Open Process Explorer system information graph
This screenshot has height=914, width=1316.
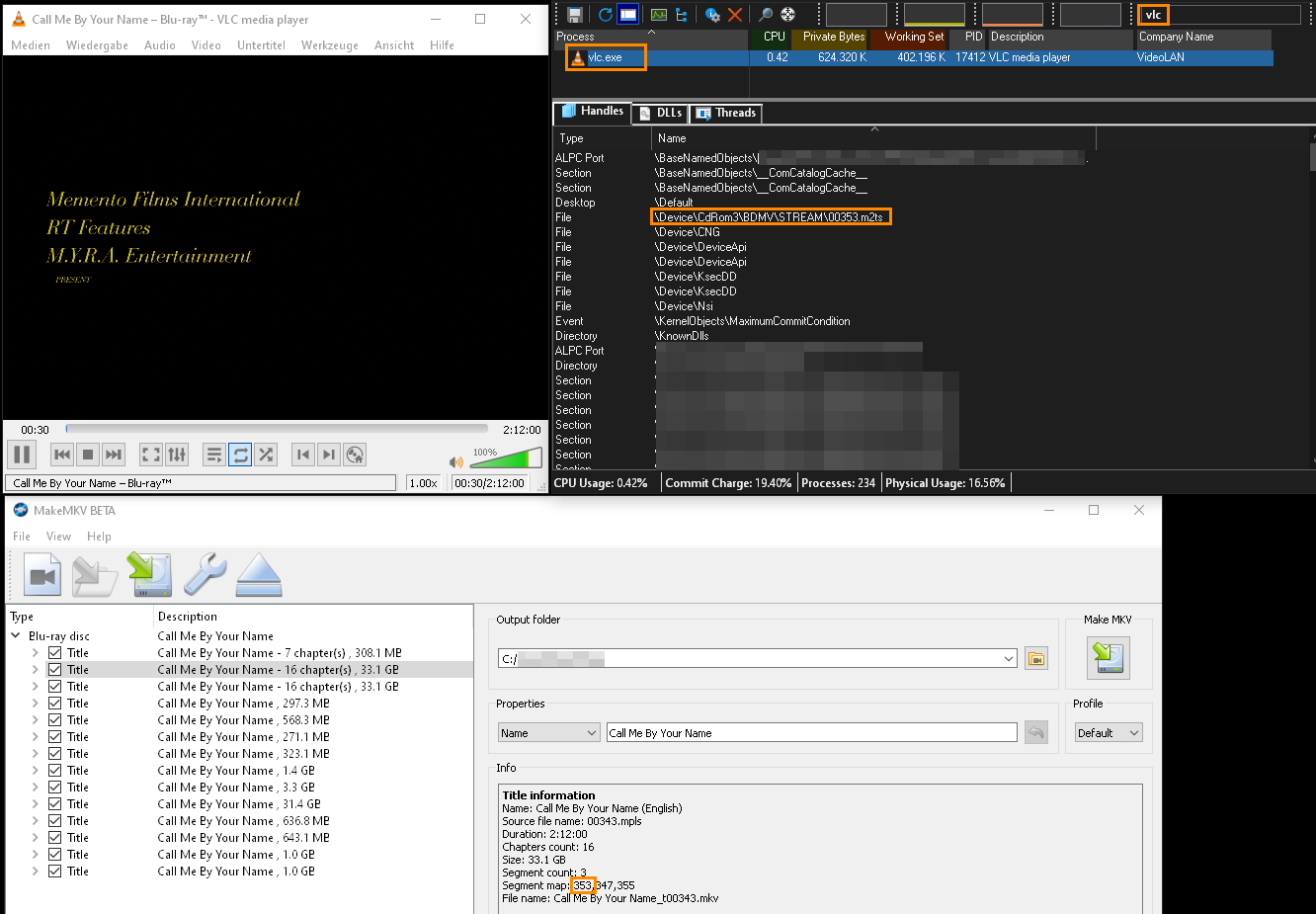659,14
